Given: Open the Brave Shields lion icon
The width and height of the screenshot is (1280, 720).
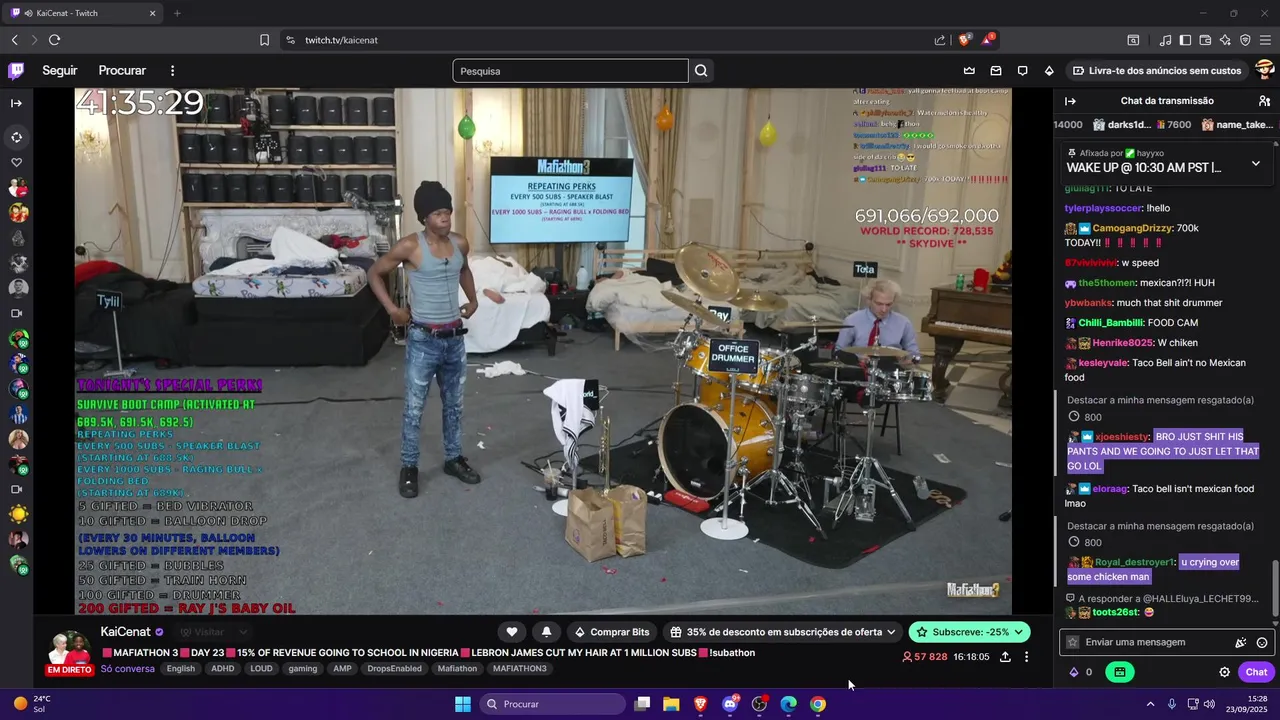Looking at the screenshot, I should click(x=965, y=40).
